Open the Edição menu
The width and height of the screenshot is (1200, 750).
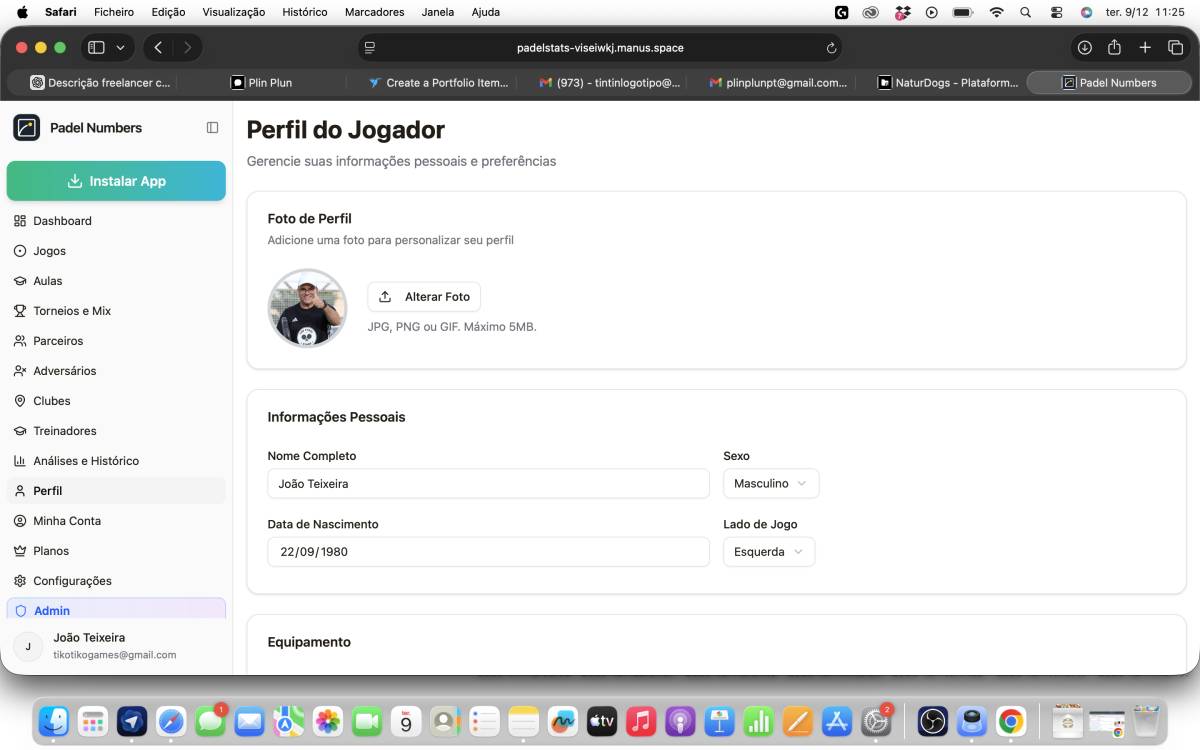point(168,12)
